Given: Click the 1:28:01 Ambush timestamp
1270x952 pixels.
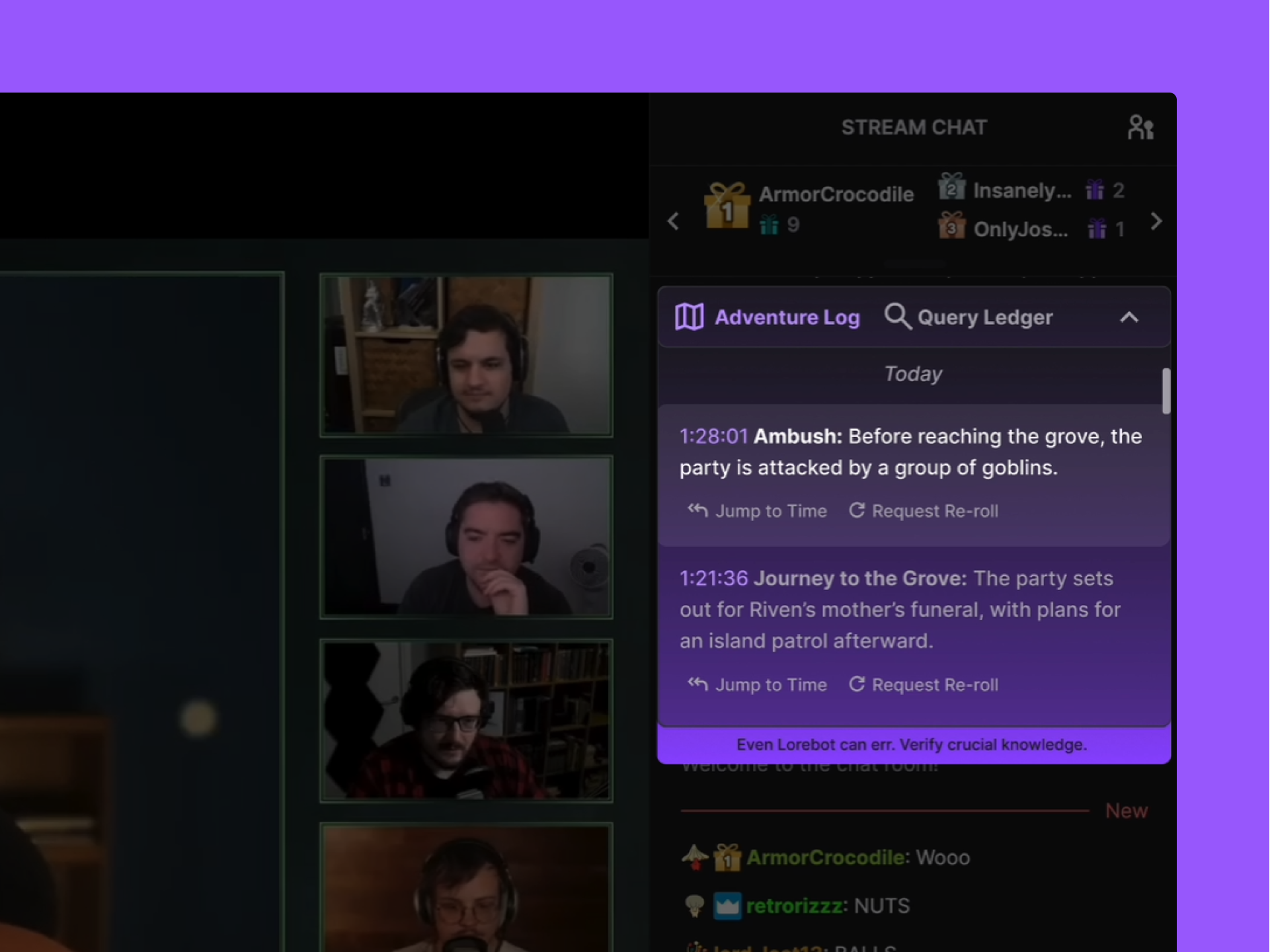Looking at the screenshot, I should (713, 436).
